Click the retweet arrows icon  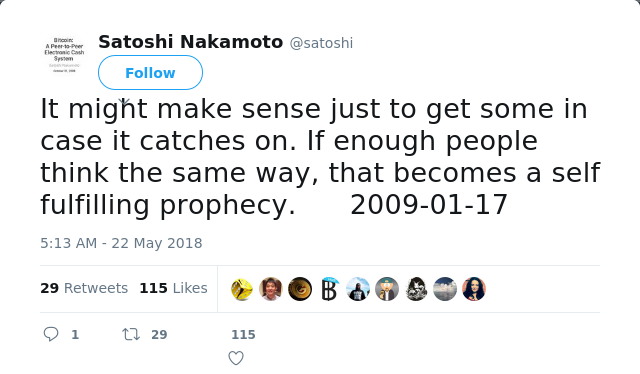point(131,334)
